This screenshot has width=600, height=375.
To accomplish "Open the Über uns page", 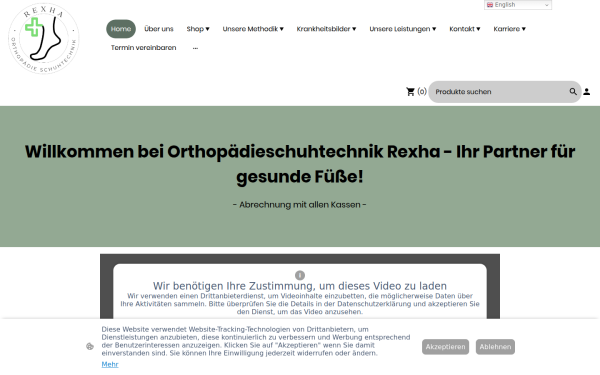I will (159, 29).
